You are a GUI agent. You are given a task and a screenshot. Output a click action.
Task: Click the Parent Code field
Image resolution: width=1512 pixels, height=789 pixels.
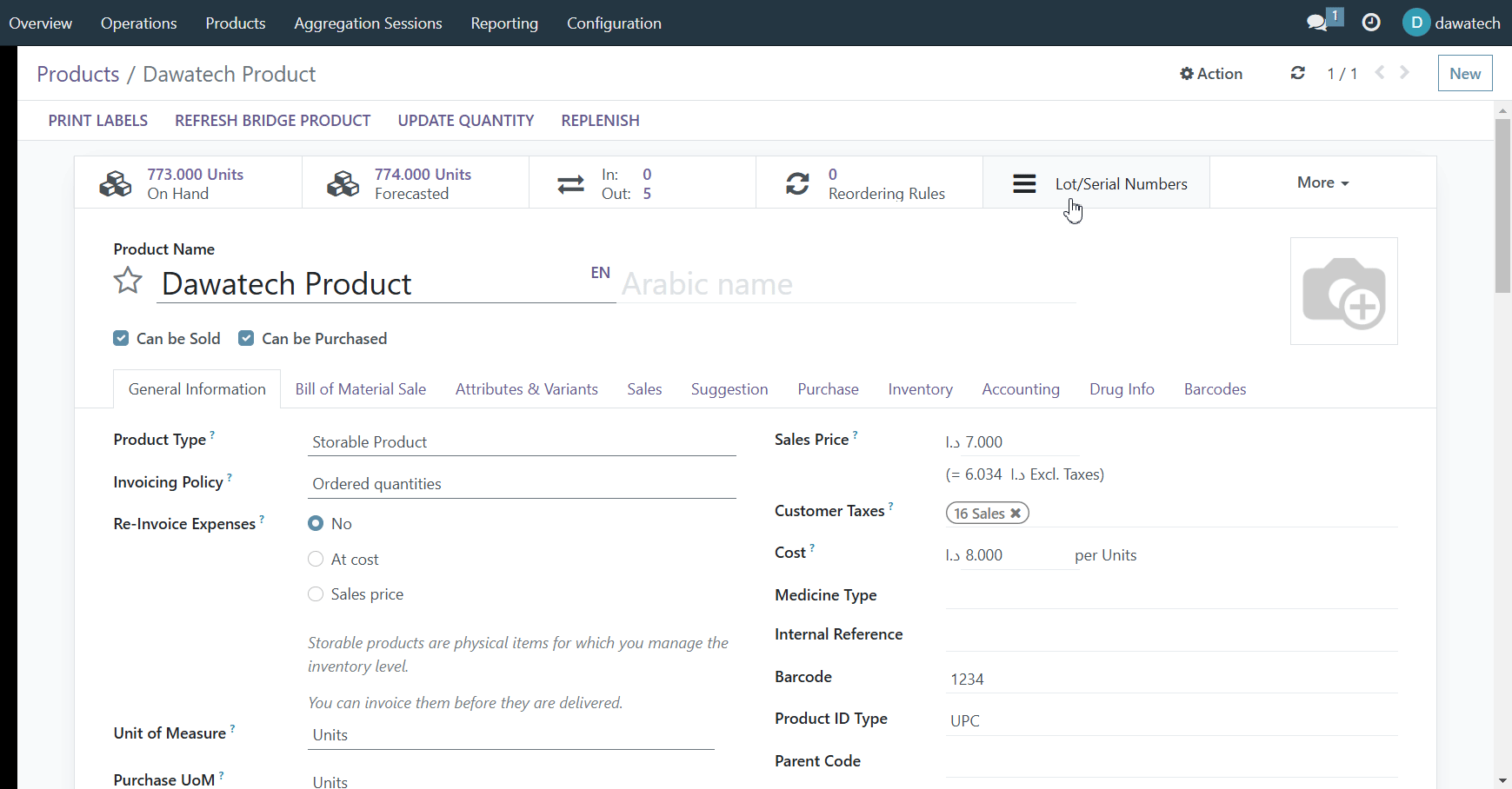click(x=1171, y=763)
